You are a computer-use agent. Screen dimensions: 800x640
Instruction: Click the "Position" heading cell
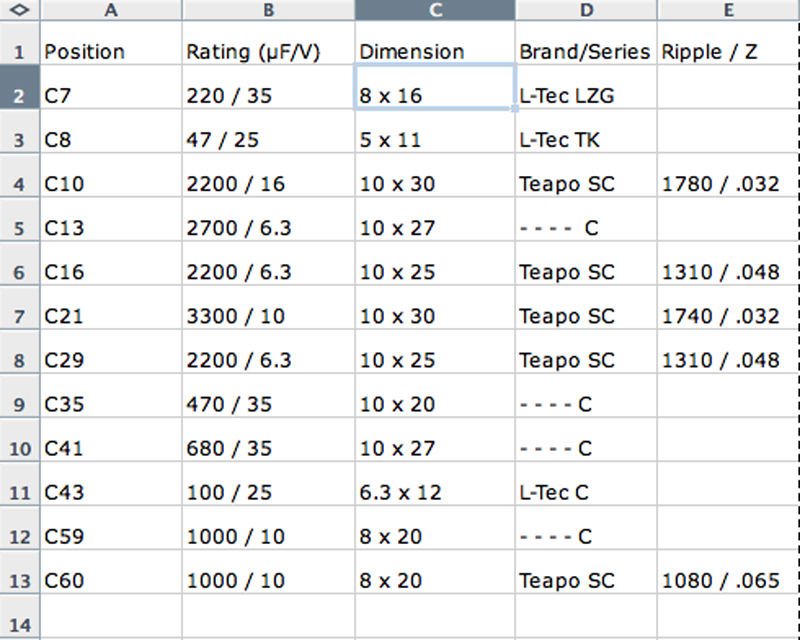[x=111, y=52]
